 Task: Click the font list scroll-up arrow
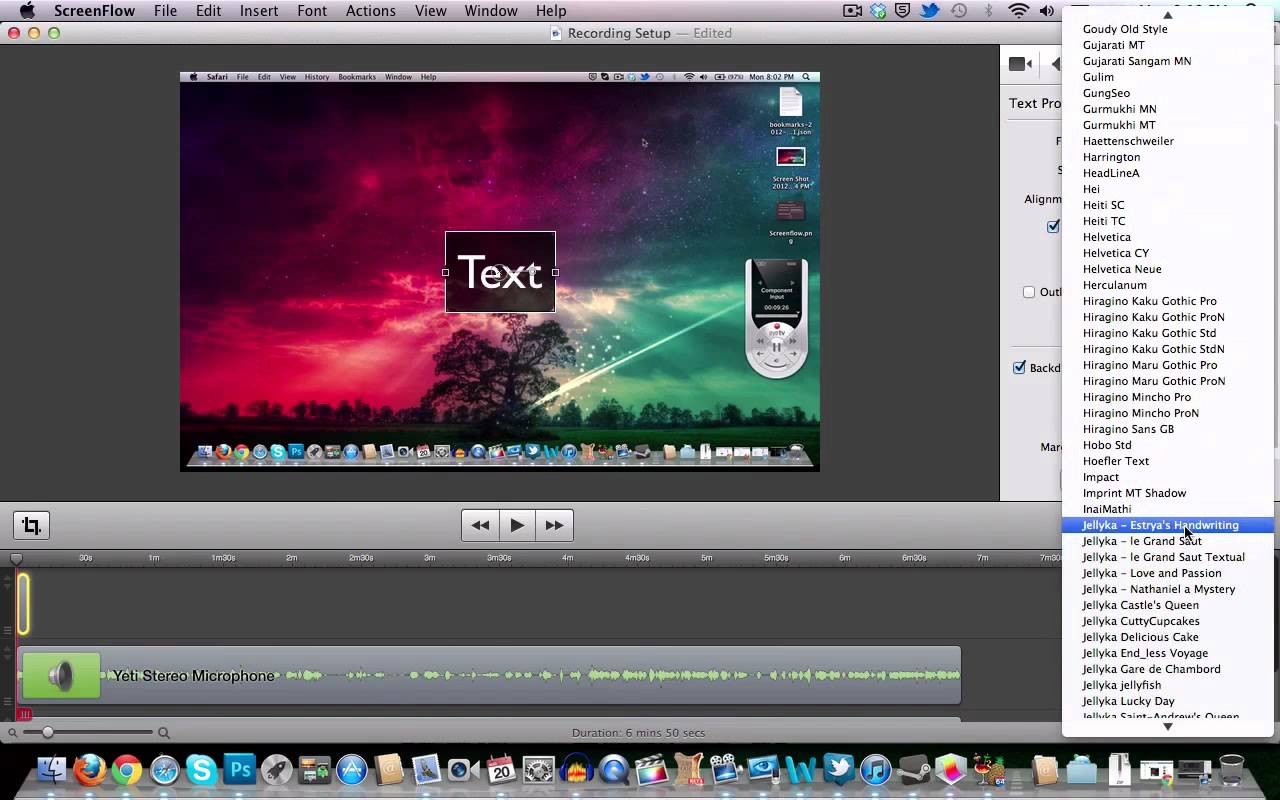pos(1167,14)
